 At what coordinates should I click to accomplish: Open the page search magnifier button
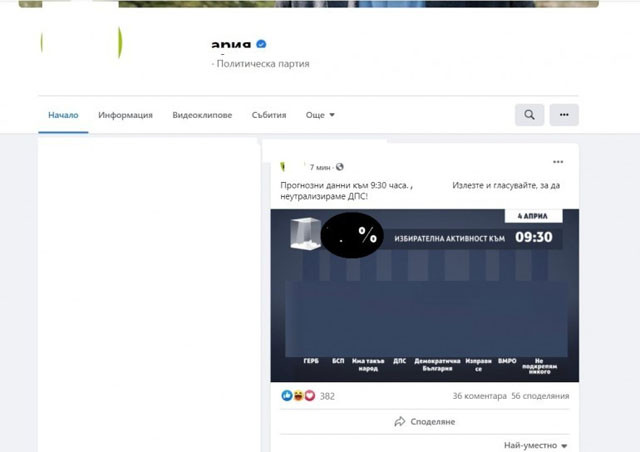[x=529, y=115]
